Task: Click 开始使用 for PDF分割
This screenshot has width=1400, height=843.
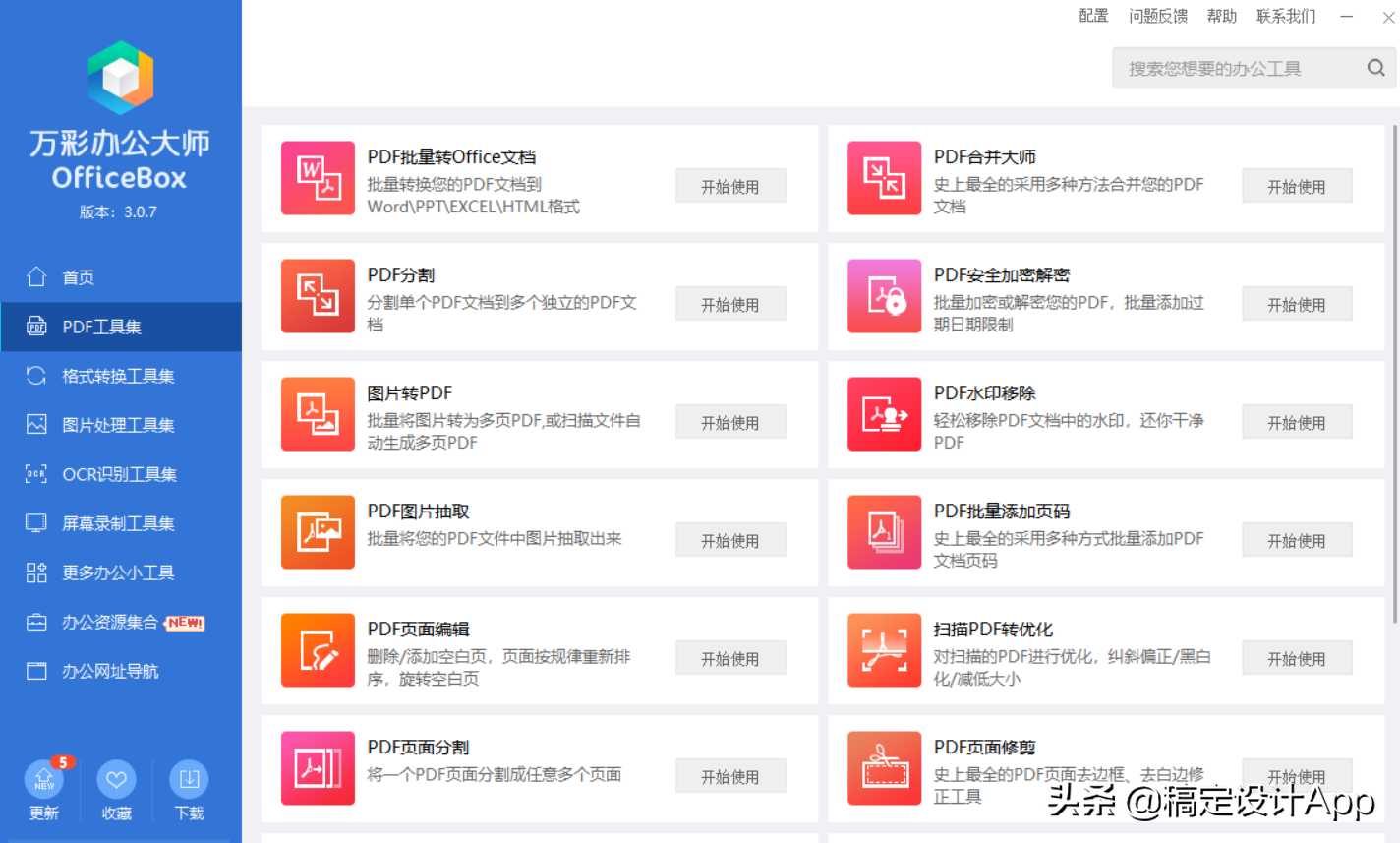Action: coord(730,304)
